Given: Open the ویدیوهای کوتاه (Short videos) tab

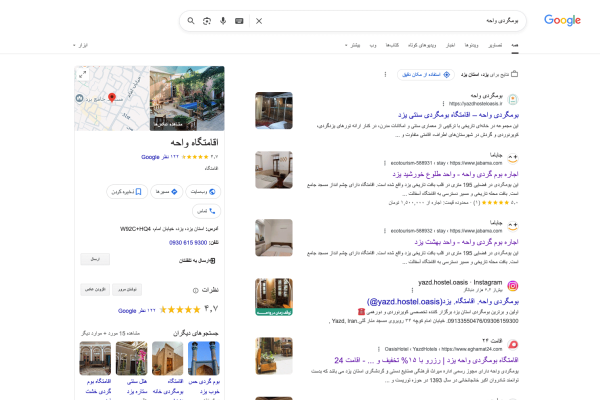Looking at the screenshot, I should pos(422,45).
